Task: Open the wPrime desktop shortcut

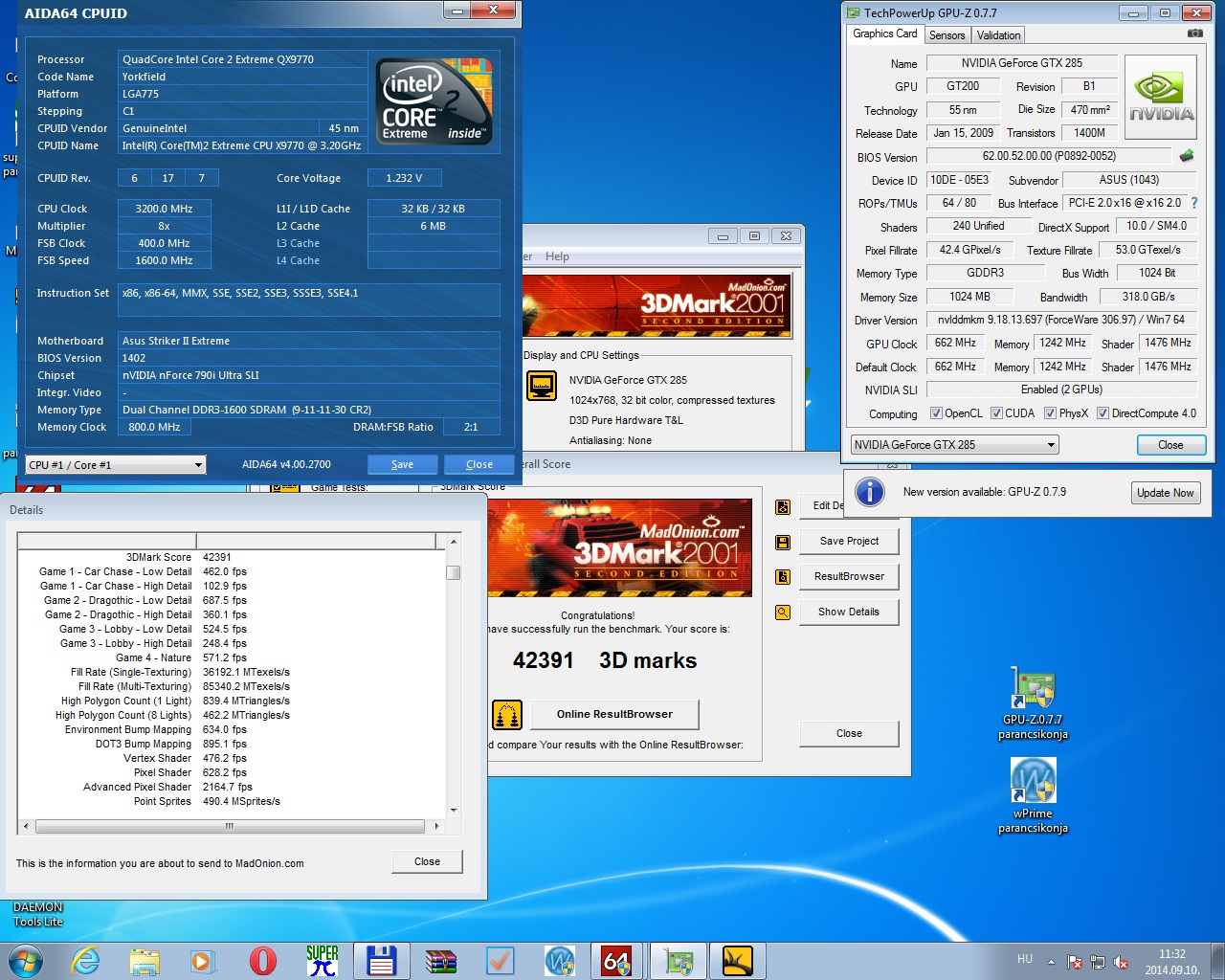Action: [1033, 796]
